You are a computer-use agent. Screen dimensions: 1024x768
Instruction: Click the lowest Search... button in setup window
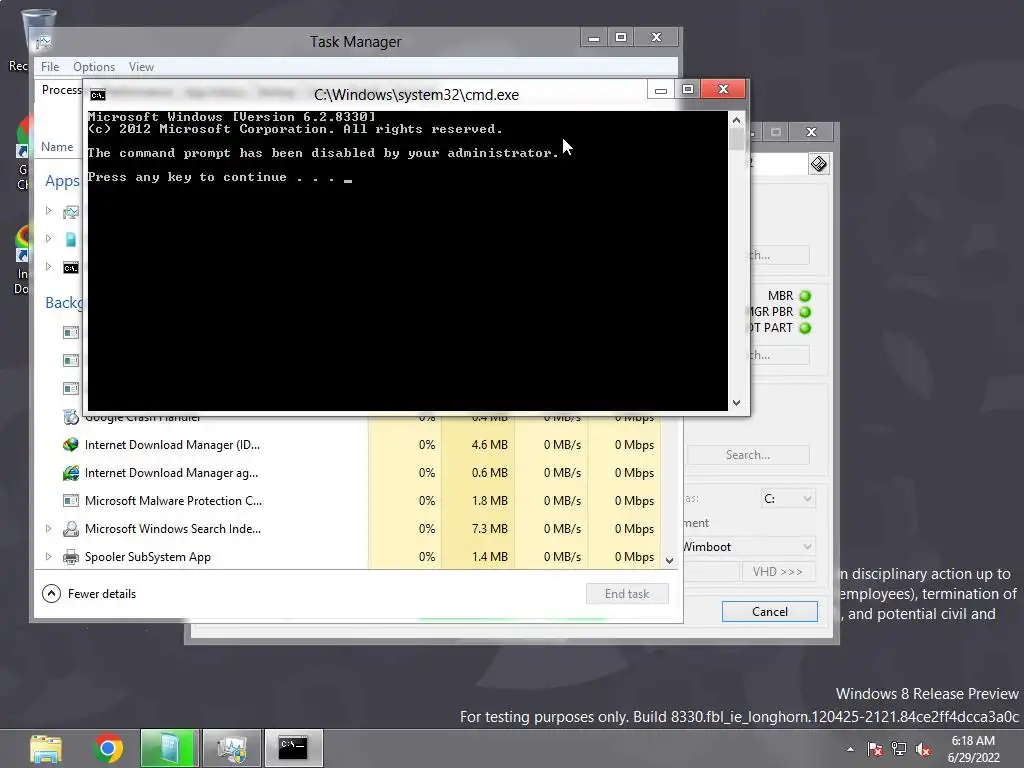click(748, 455)
